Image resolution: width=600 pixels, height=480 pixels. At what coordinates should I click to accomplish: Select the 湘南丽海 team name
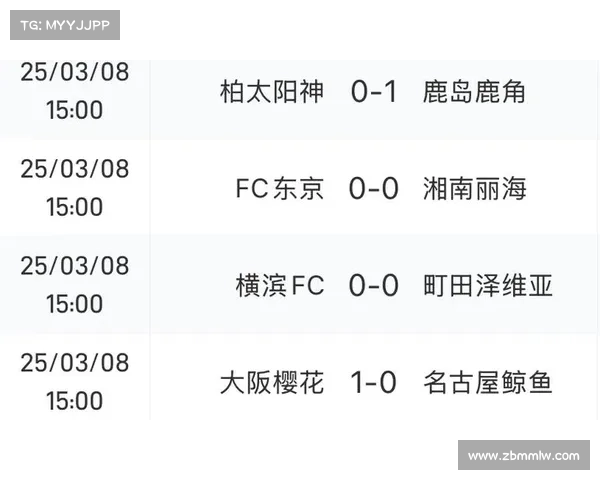tap(474, 189)
